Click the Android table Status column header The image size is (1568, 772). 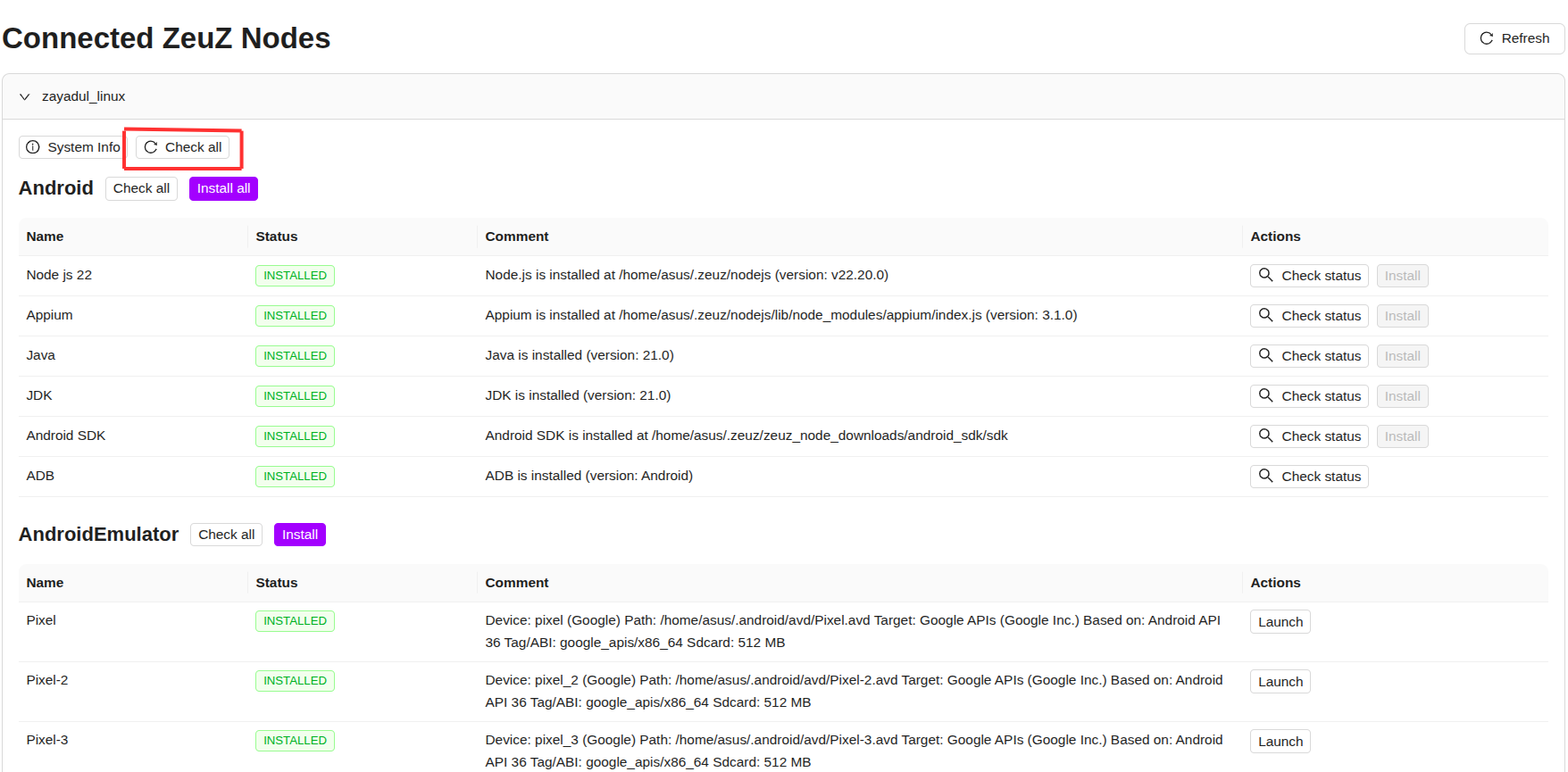coord(277,237)
